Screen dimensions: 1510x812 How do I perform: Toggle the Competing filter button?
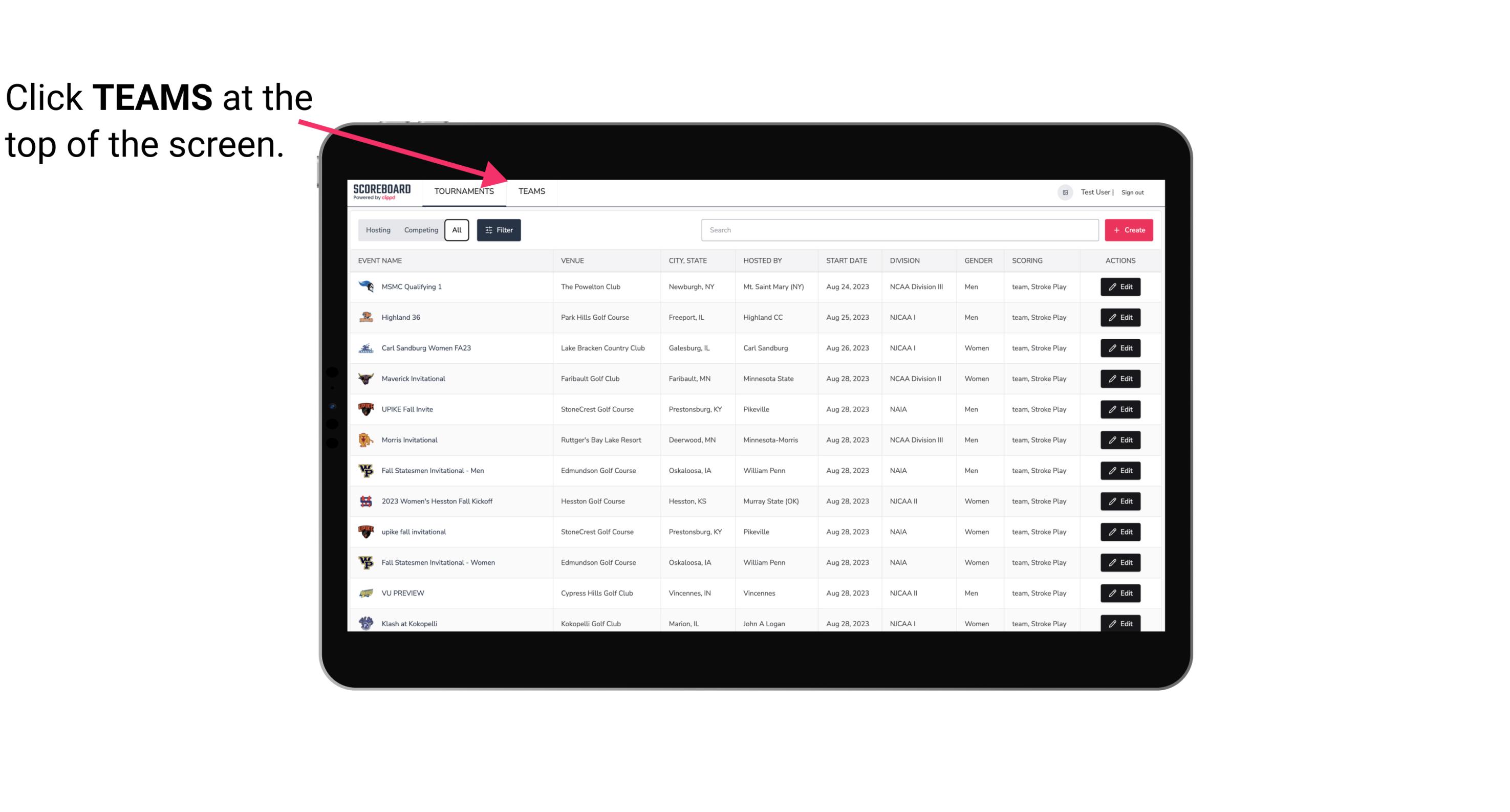(419, 229)
